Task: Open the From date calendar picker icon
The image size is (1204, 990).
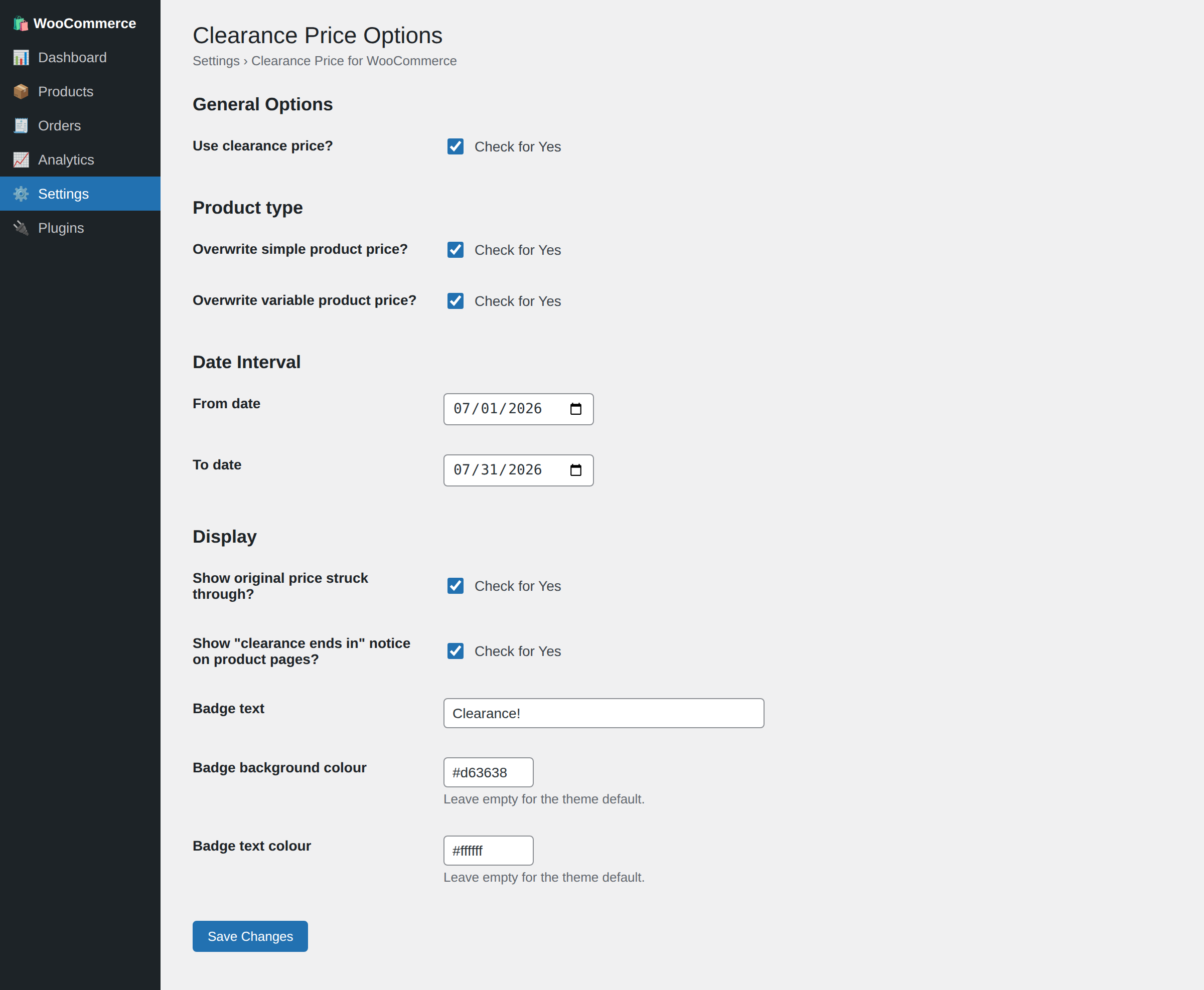Action: pyautogui.click(x=575, y=409)
